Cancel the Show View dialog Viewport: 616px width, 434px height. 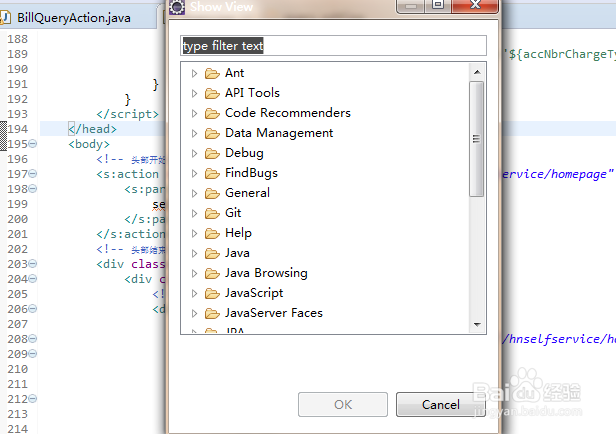[440, 405]
